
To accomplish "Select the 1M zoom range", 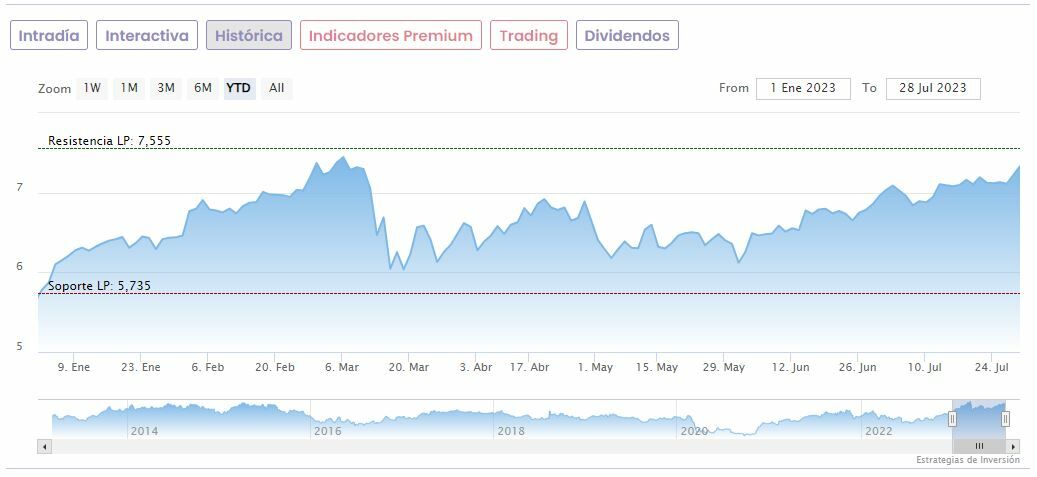I will click(x=129, y=88).
